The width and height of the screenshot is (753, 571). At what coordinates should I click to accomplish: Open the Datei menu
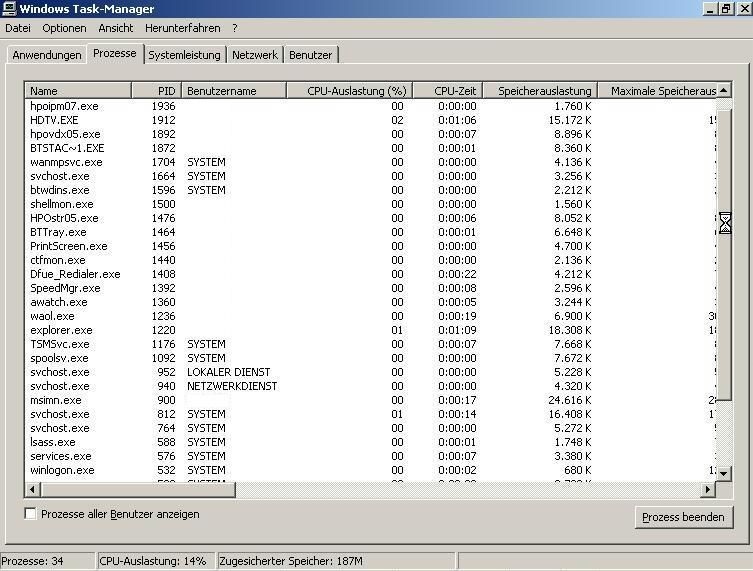18,28
